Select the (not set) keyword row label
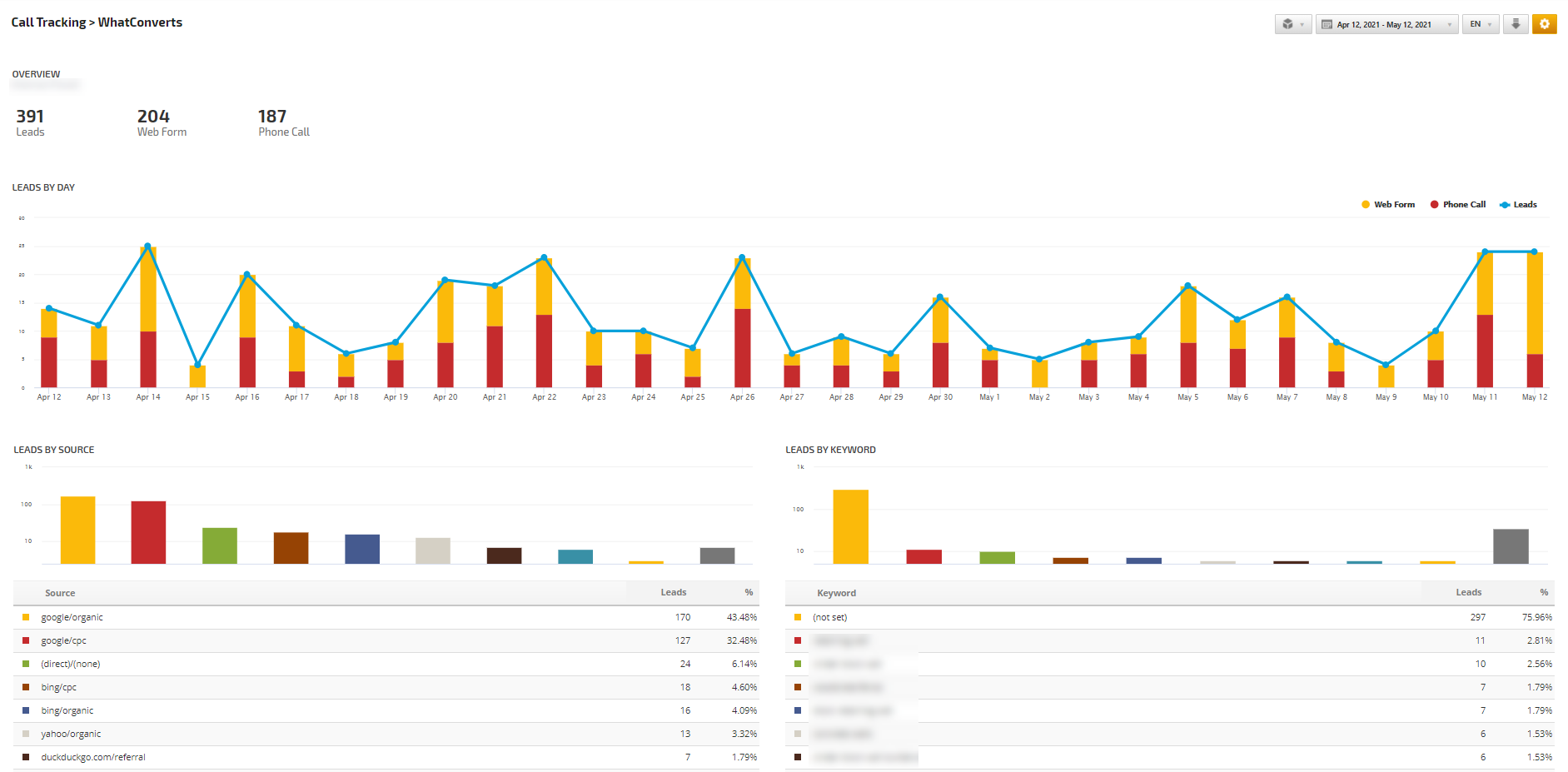The height and width of the screenshot is (772, 1568). [830, 617]
